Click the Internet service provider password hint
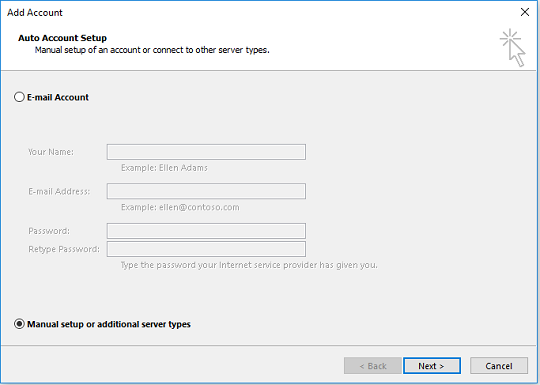Viewport: 540px width, 385px height. pos(249,265)
